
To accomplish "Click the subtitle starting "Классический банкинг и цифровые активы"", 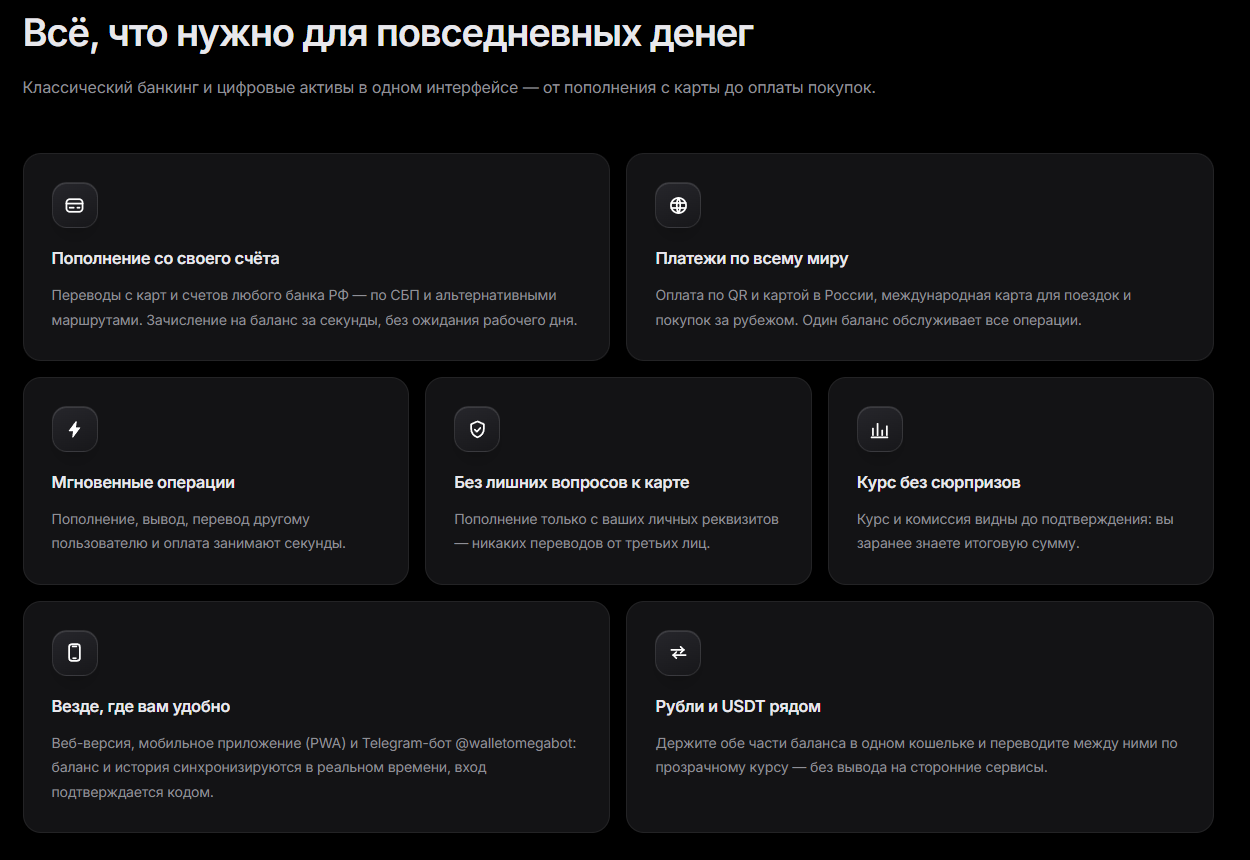I will (x=449, y=88).
